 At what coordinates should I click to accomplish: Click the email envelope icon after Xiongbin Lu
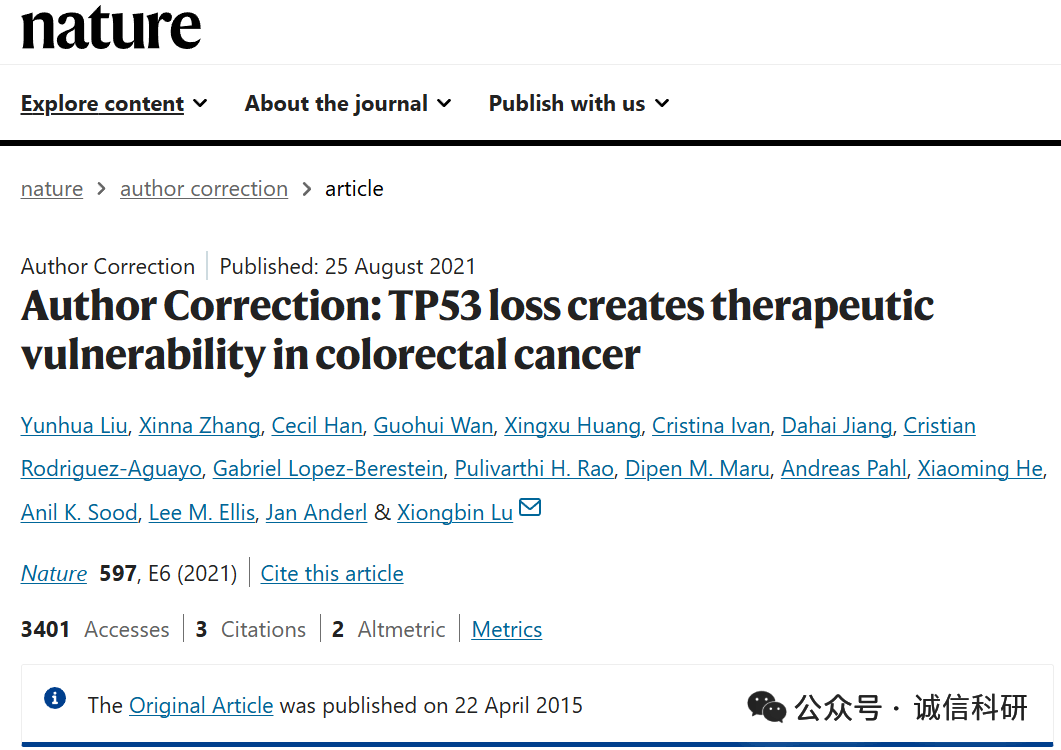click(x=530, y=508)
